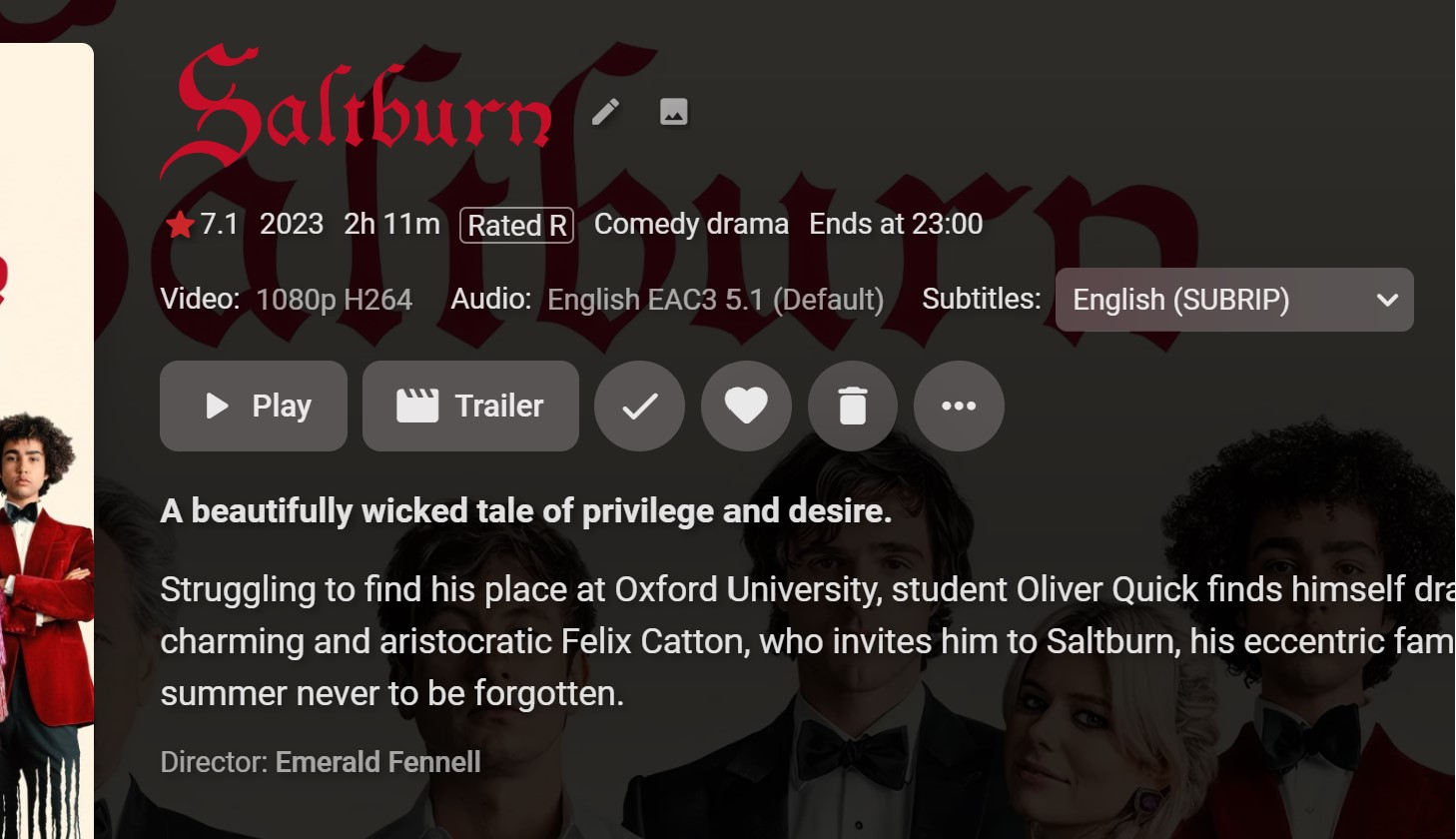1456x839 pixels.
Task: Click the Saltburn poster thumbnail
Action: (x=47, y=440)
